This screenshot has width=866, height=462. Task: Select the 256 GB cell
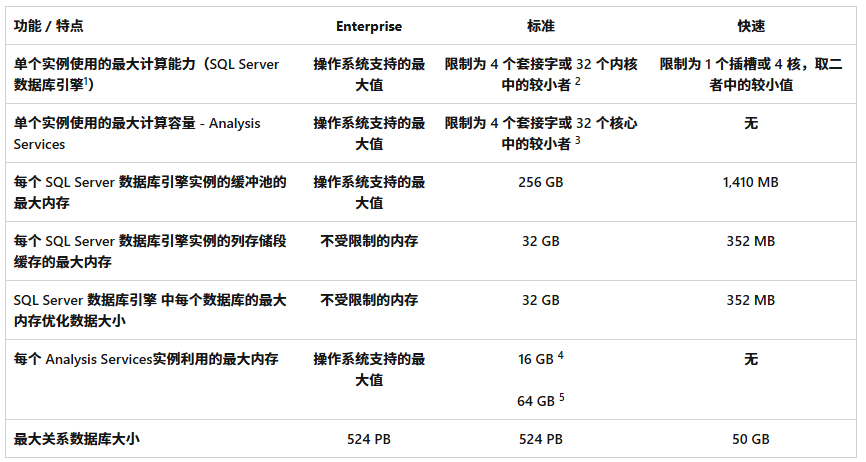(x=541, y=183)
